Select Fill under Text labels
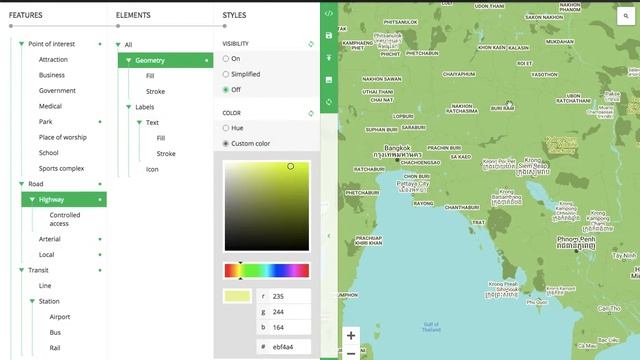The height and width of the screenshot is (360, 640). [161, 138]
